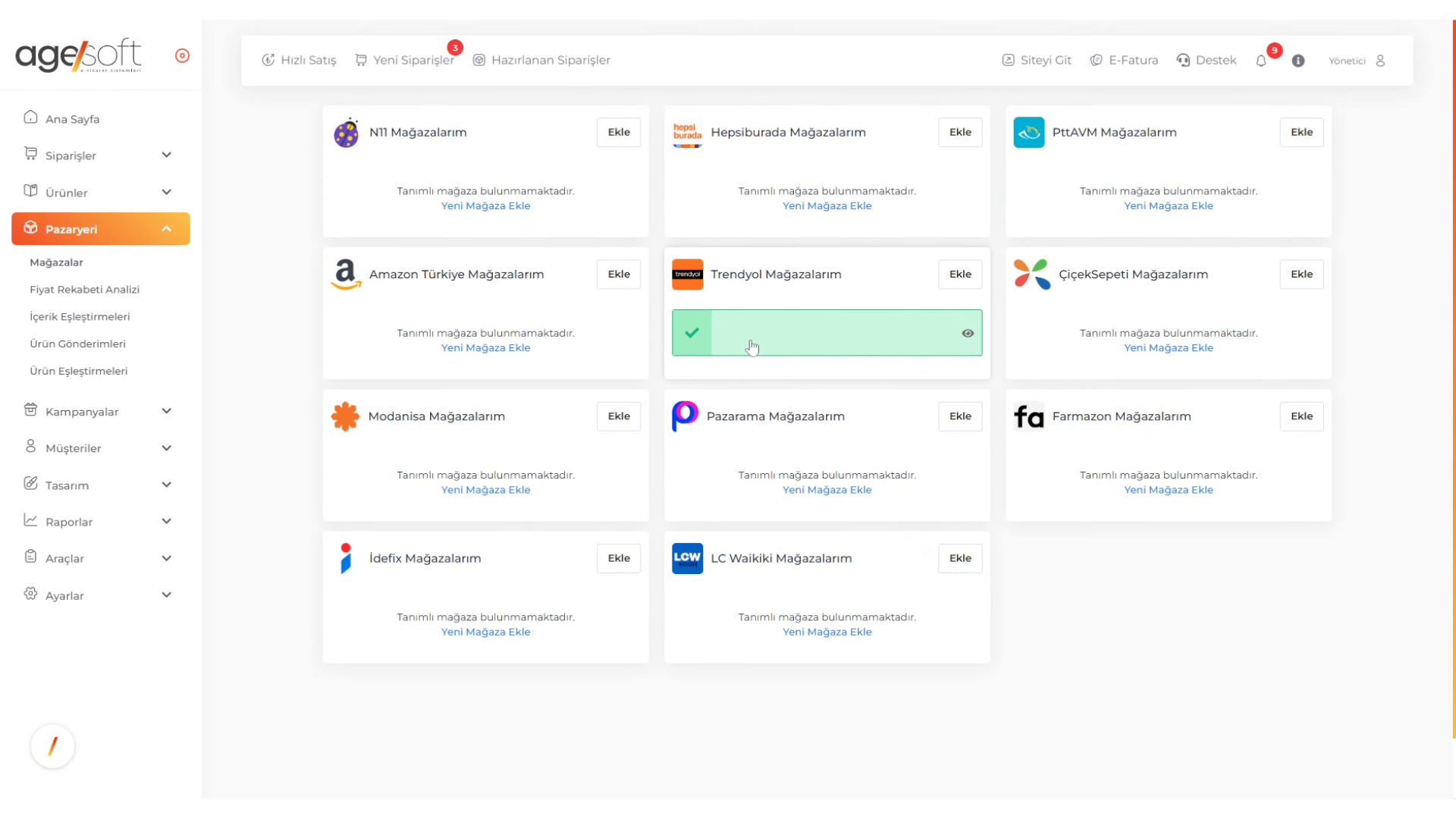The image size is (1456, 819).
Task: Click Ekle for ÇiçekSepeti Mağazalarım
Action: [x=1301, y=275]
